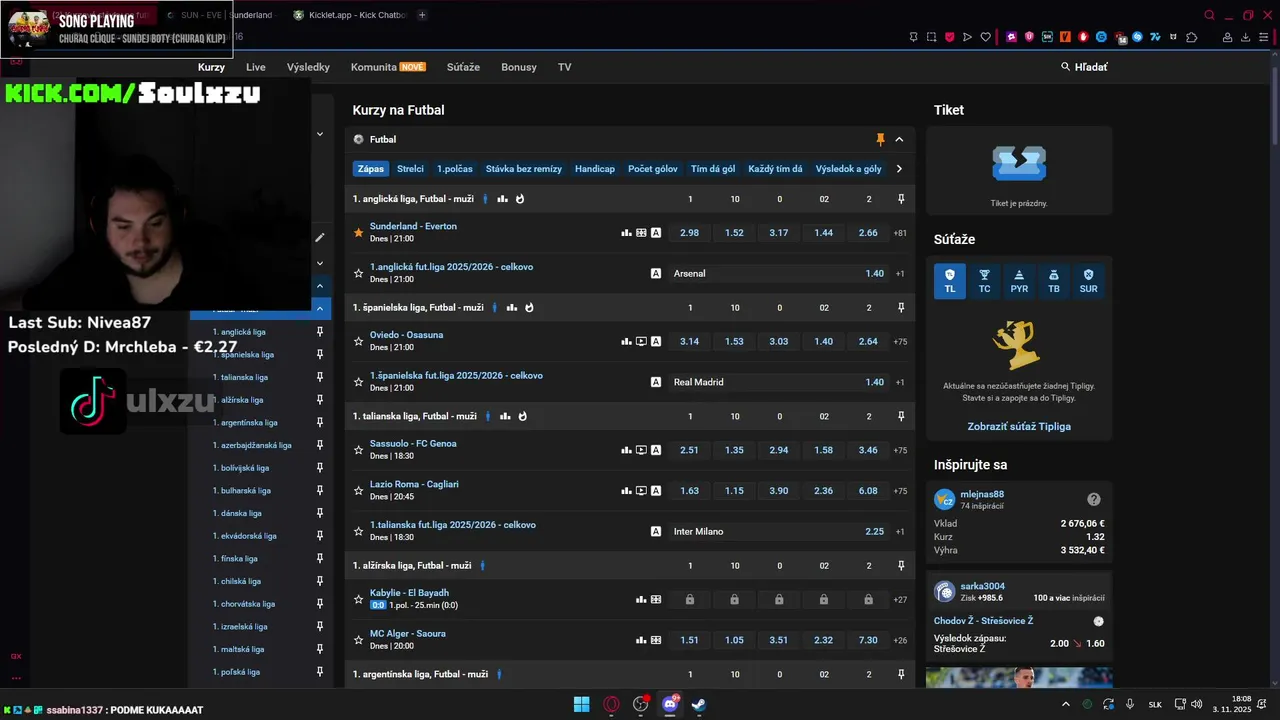The width and height of the screenshot is (1280, 720).
Task: Select the TL competition tab
Action: [x=950, y=281]
